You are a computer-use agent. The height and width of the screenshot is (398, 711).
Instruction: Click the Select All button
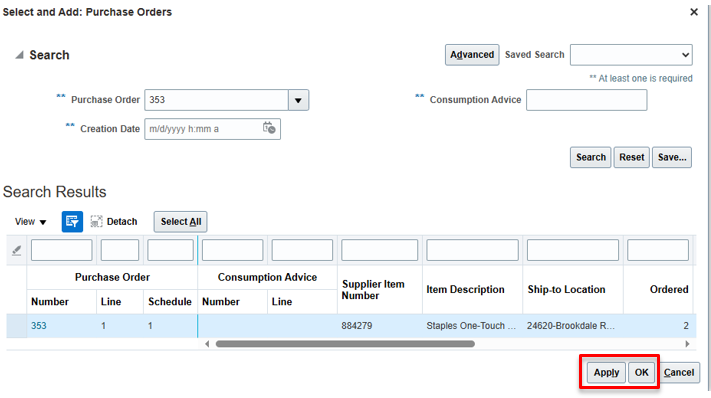(180, 222)
